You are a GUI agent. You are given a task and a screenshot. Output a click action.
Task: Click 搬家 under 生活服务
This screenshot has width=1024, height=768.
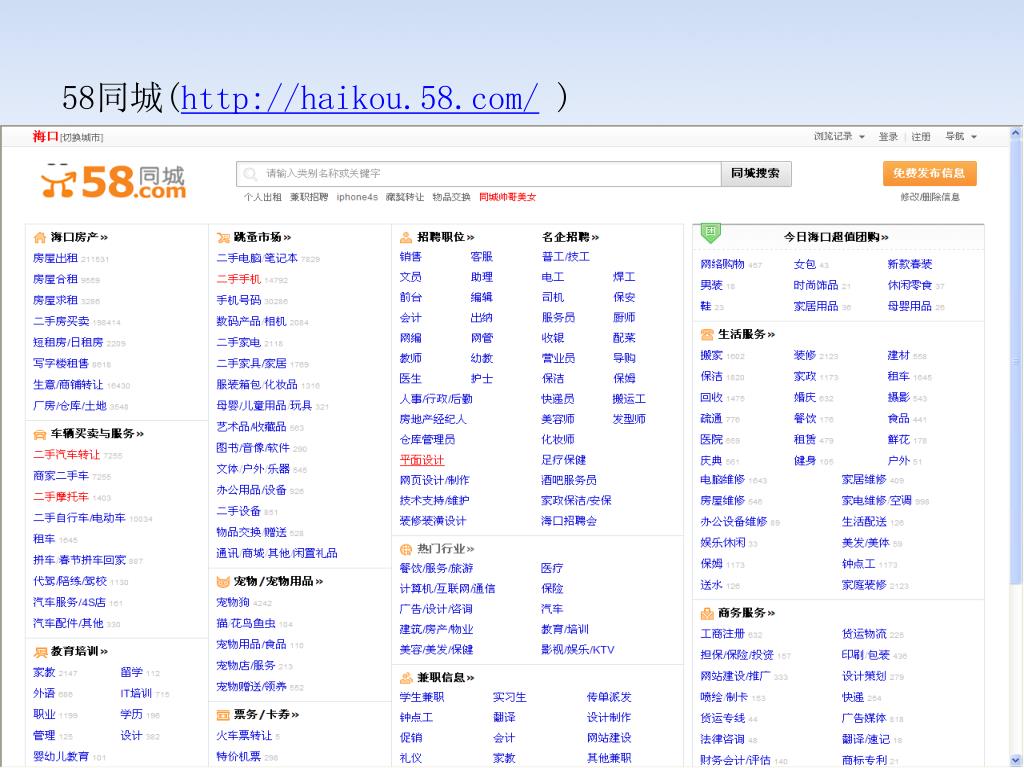(x=712, y=355)
